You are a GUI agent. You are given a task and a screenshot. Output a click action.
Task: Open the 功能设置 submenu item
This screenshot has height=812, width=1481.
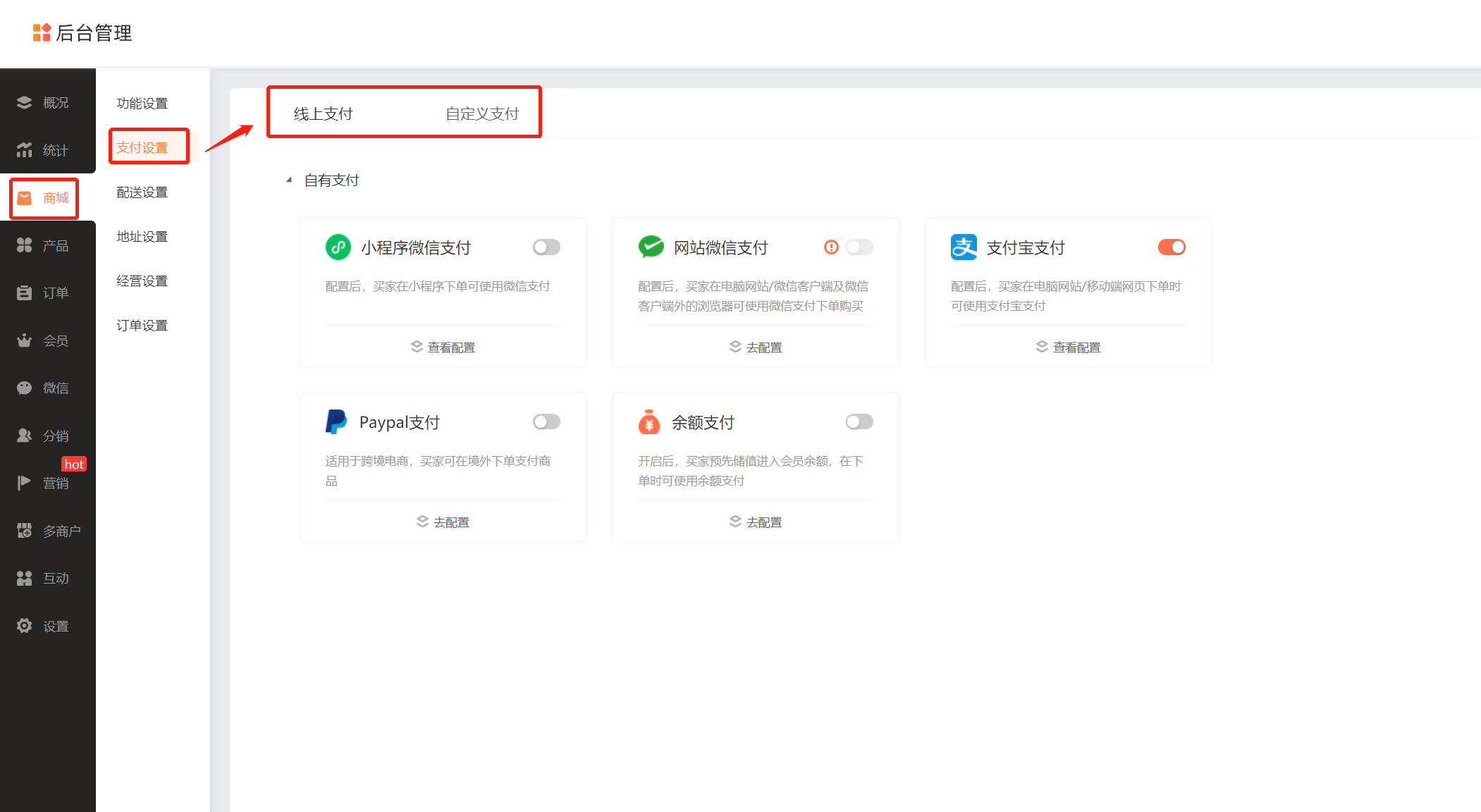pyautogui.click(x=142, y=103)
